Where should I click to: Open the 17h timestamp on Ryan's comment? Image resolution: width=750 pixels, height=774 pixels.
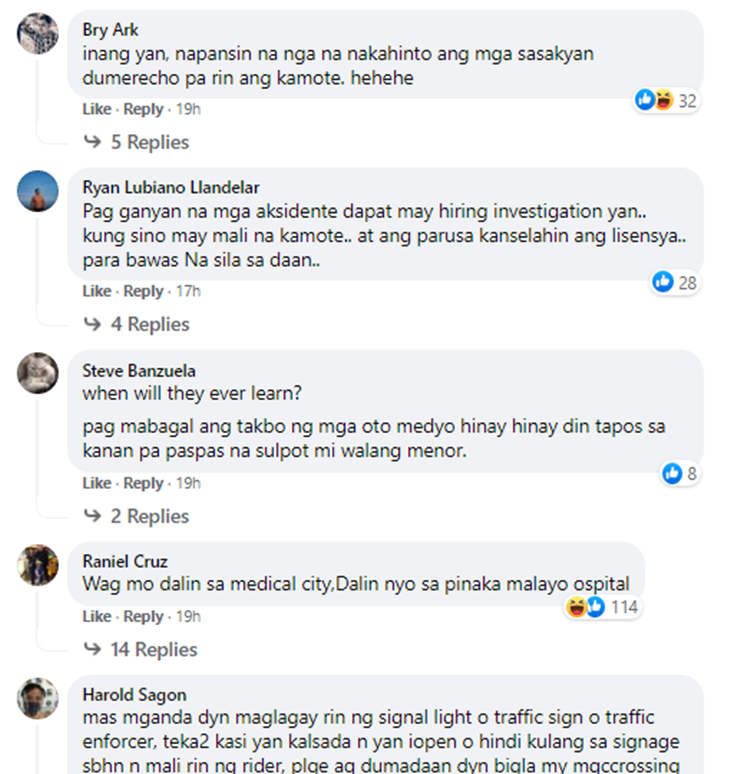pos(188,291)
